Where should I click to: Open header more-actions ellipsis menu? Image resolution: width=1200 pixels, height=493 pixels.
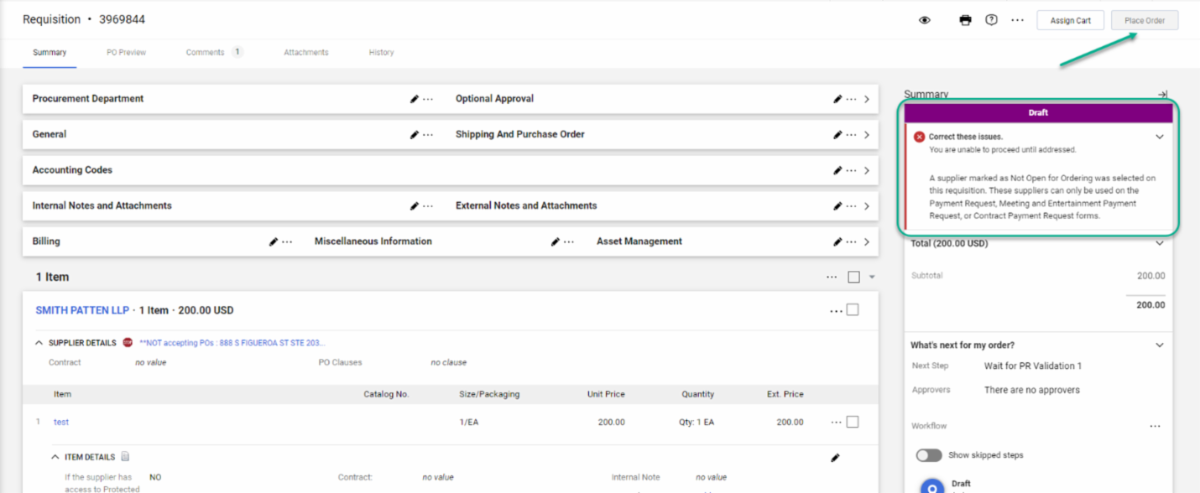(1017, 20)
